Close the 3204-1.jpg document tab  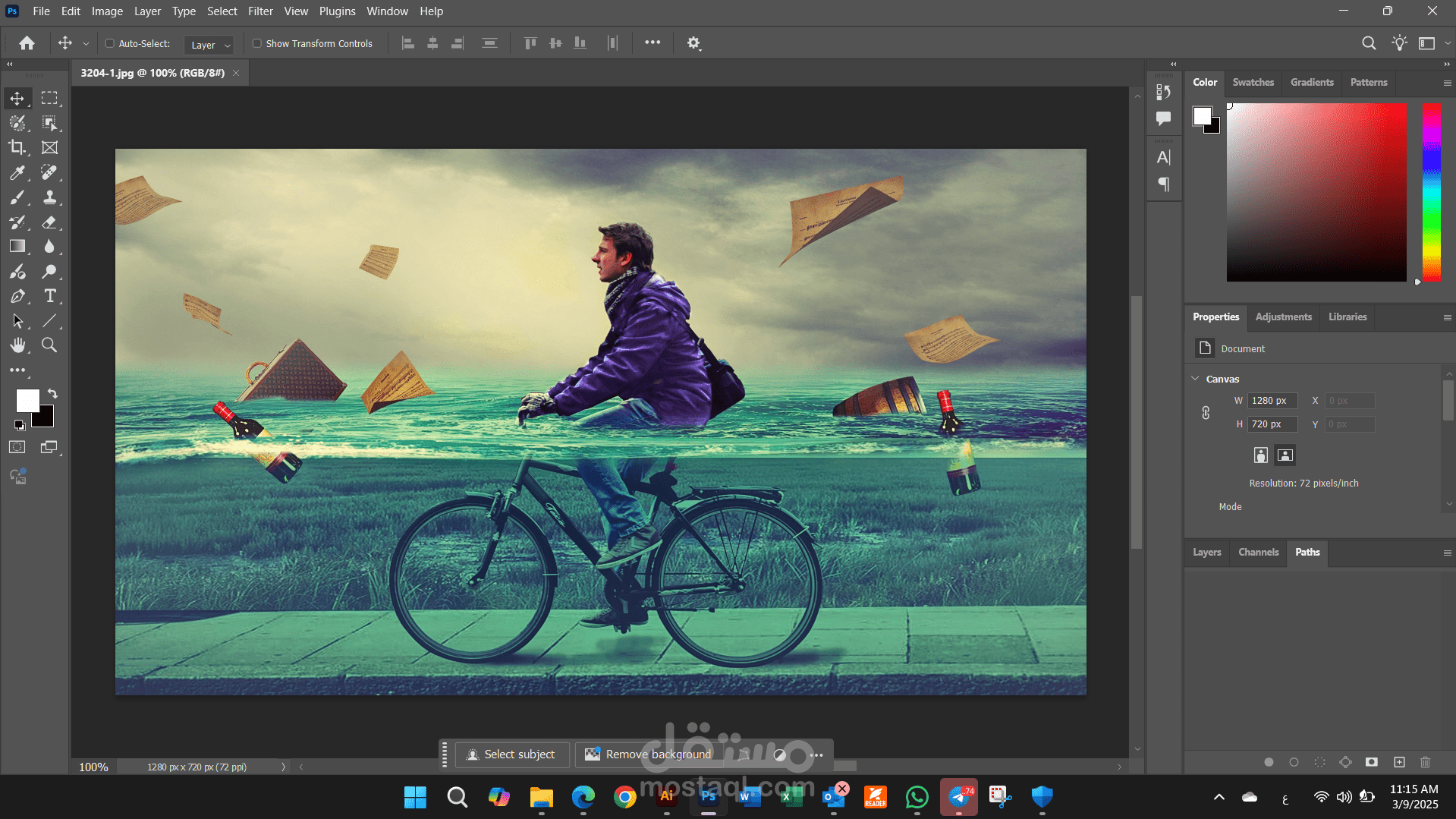236,73
